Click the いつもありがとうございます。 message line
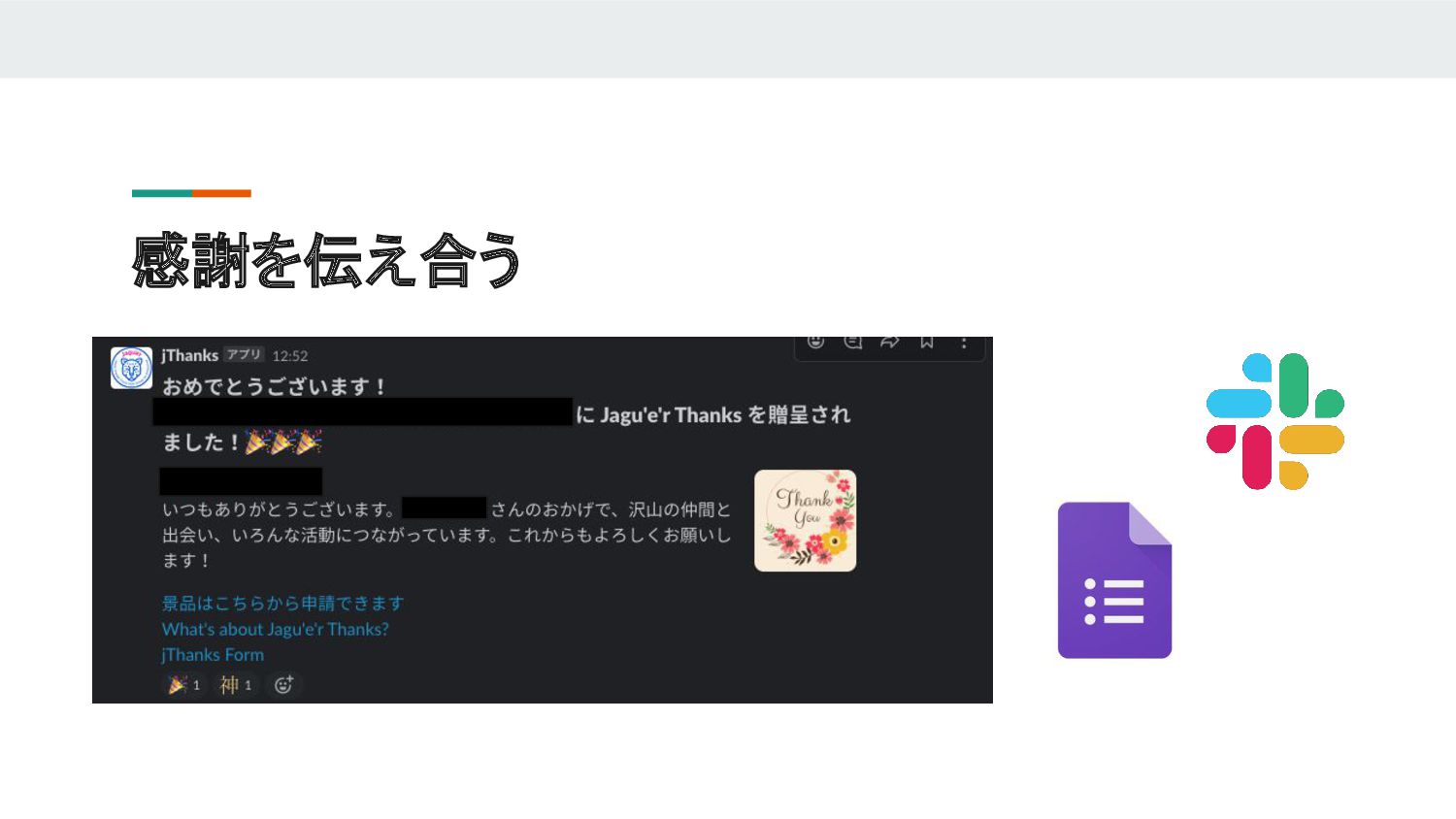This screenshot has width=1456, height=819. tap(280, 509)
